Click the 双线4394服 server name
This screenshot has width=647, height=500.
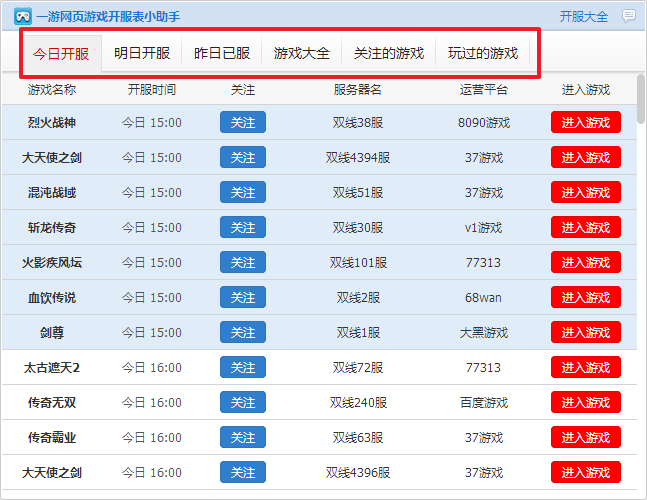[357, 158]
